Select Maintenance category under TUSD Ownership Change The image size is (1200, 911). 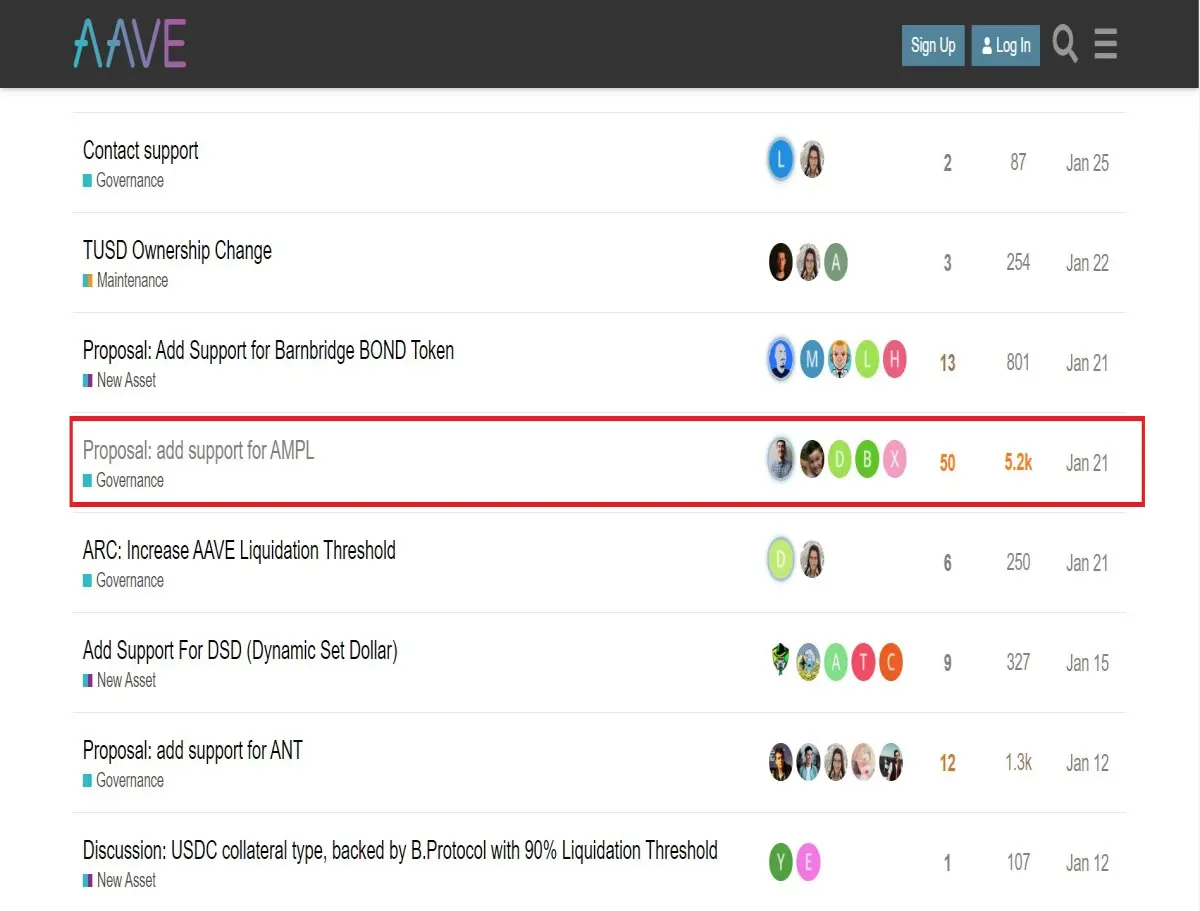tap(126, 281)
